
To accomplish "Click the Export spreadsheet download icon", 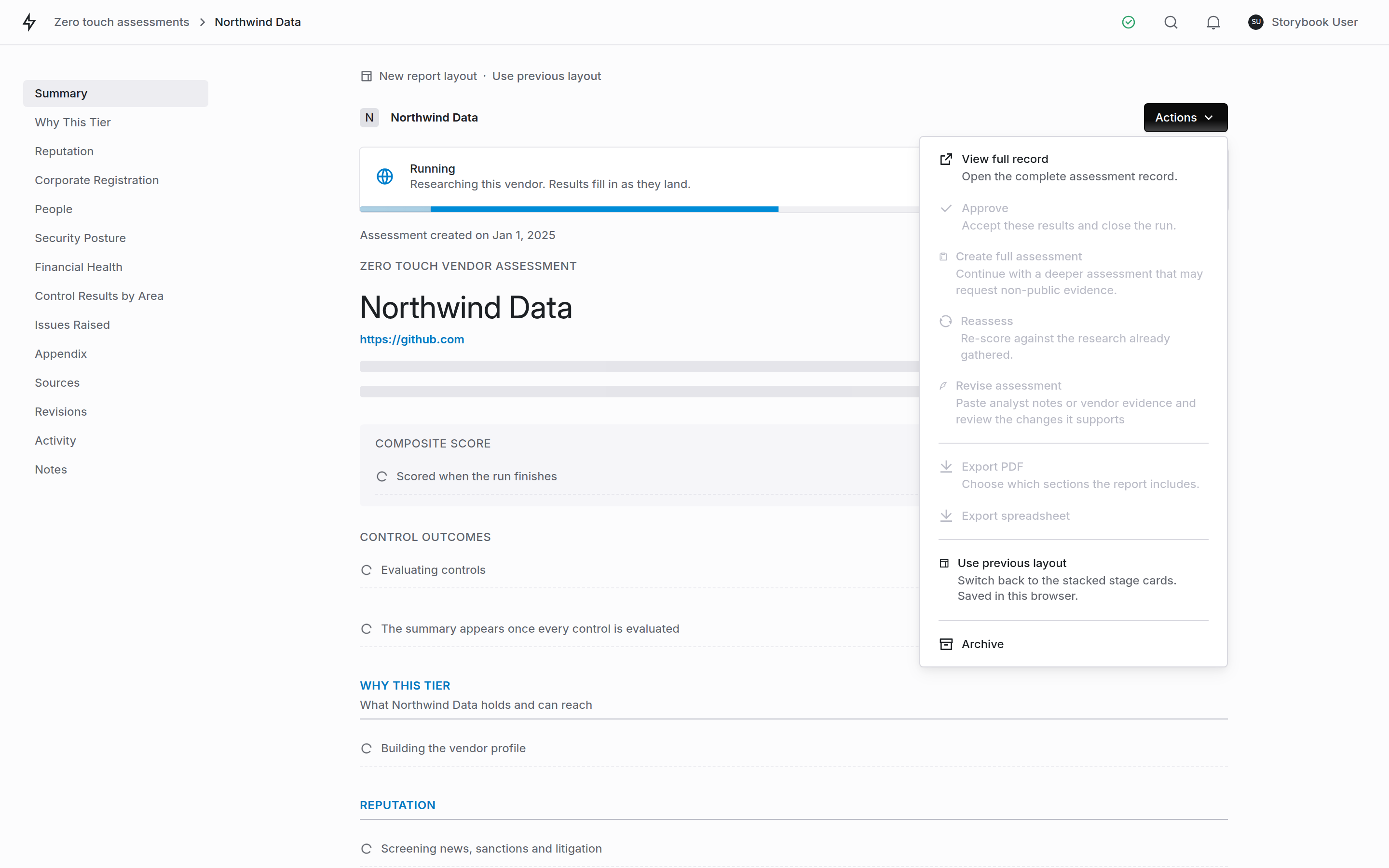I will 946,515.
